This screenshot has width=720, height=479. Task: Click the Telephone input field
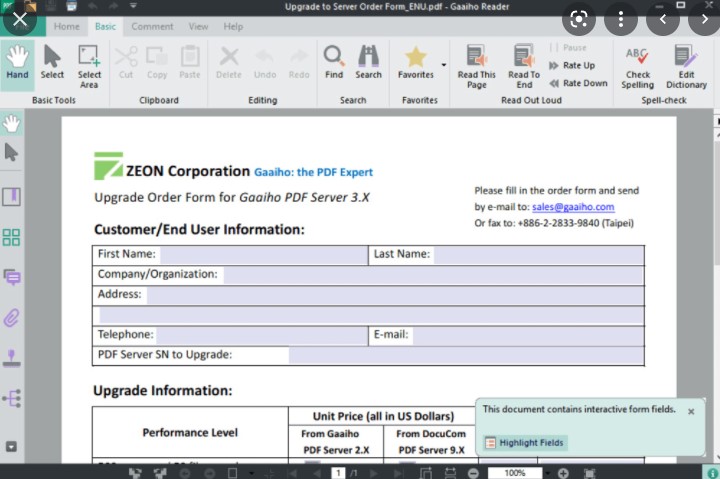262,336
